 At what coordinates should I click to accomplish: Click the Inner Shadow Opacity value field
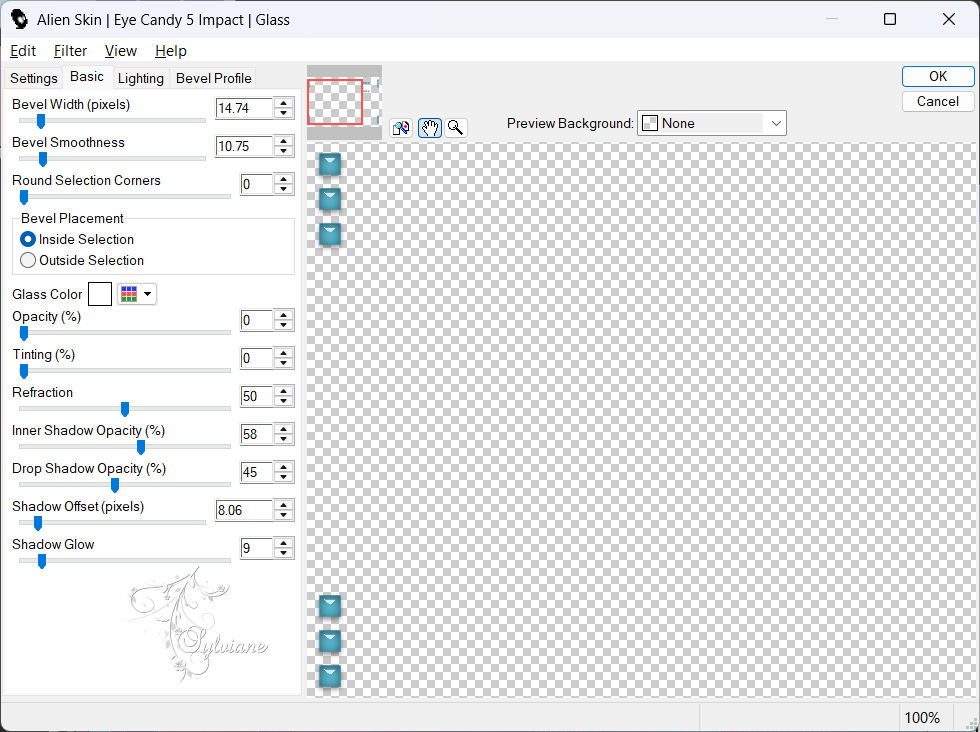(257, 434)
